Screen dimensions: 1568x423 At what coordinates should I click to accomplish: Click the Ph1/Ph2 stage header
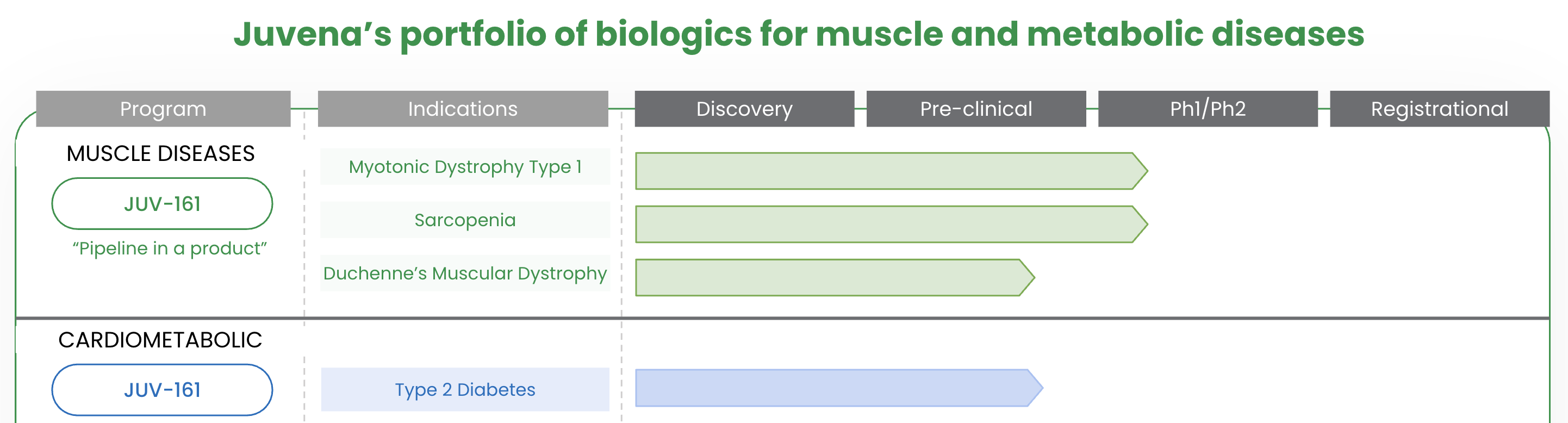point(1208,109)
